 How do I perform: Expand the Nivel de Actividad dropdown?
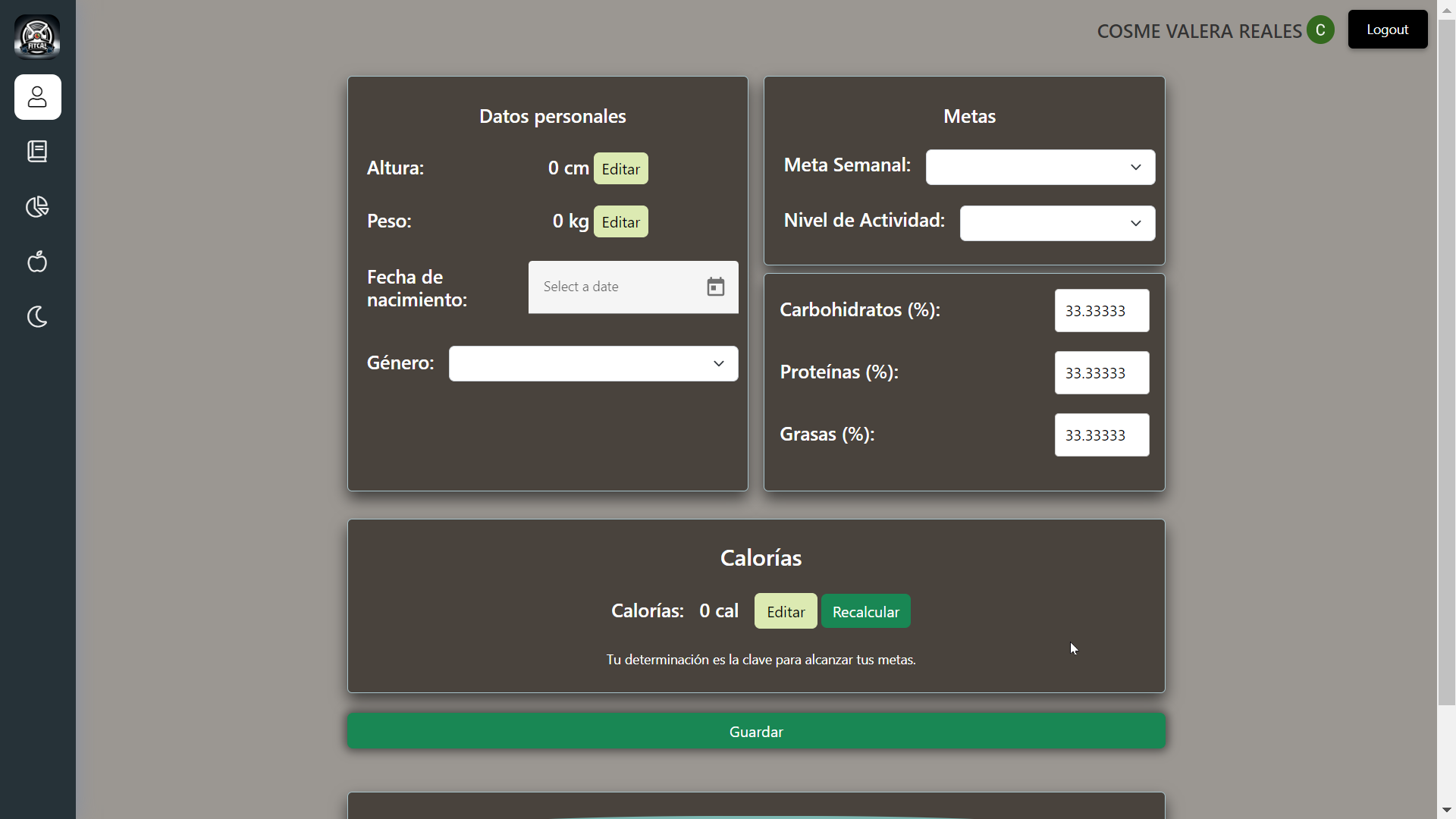(1057, 223)
